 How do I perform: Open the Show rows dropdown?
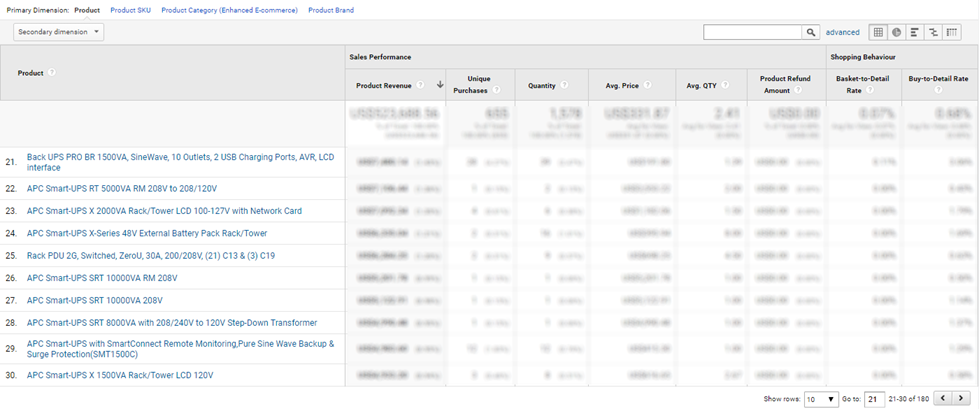821,398
